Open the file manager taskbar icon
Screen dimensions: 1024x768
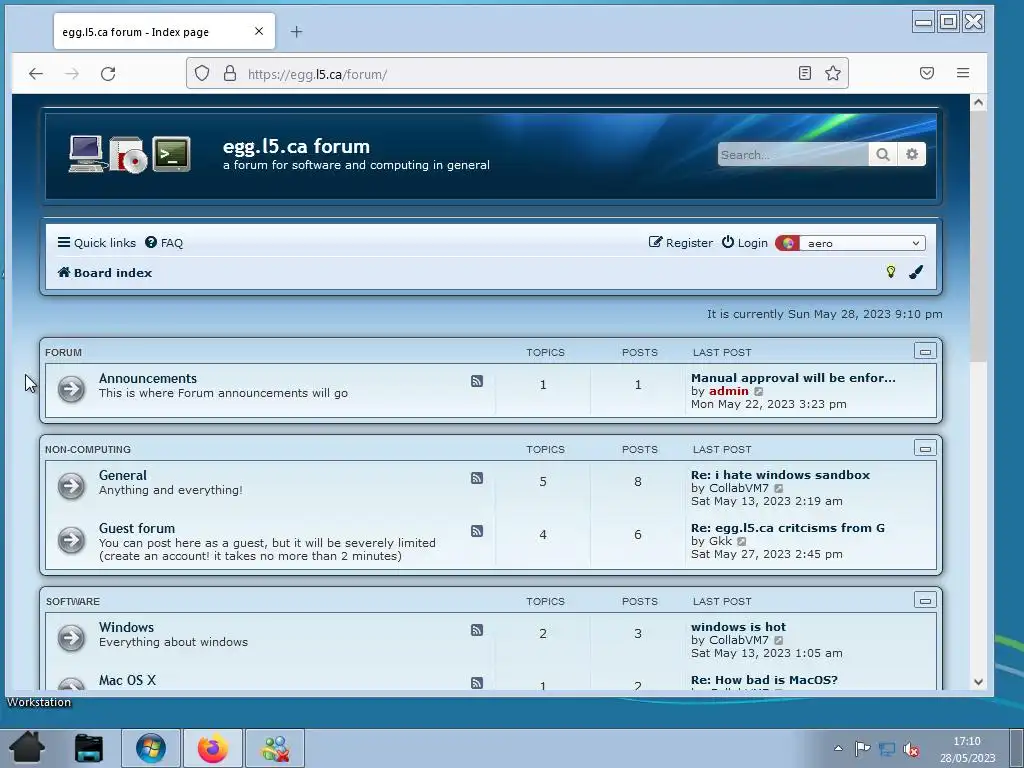coord(89,748)
